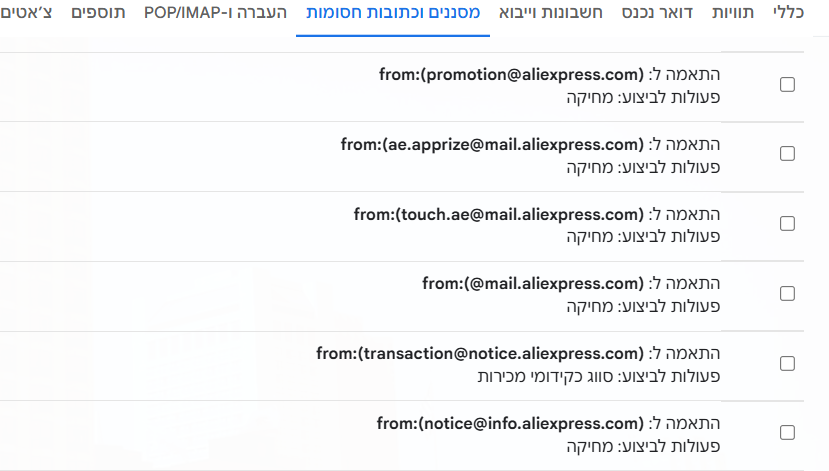The image size is (829, 471).
Task: Select the touch.ae@mail.aliexpress.com filter checkbox
Action: pyautogui.click(x=787, y=224)
